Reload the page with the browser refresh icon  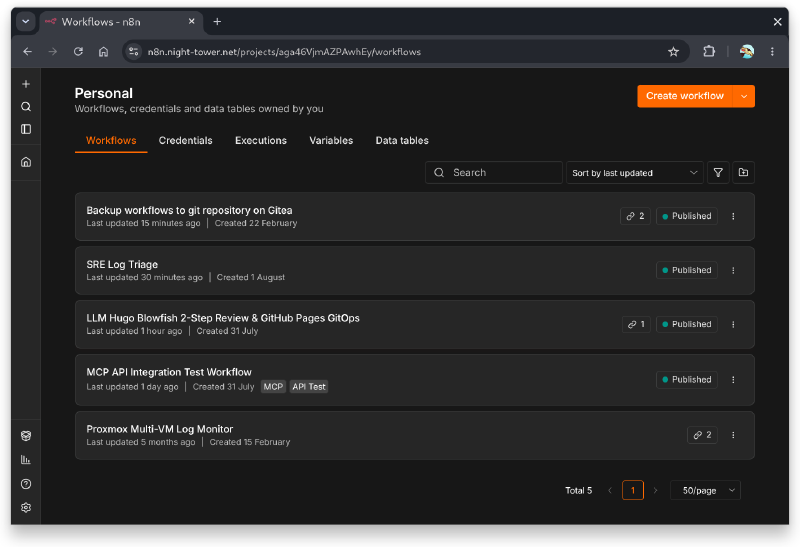point(78,52)
